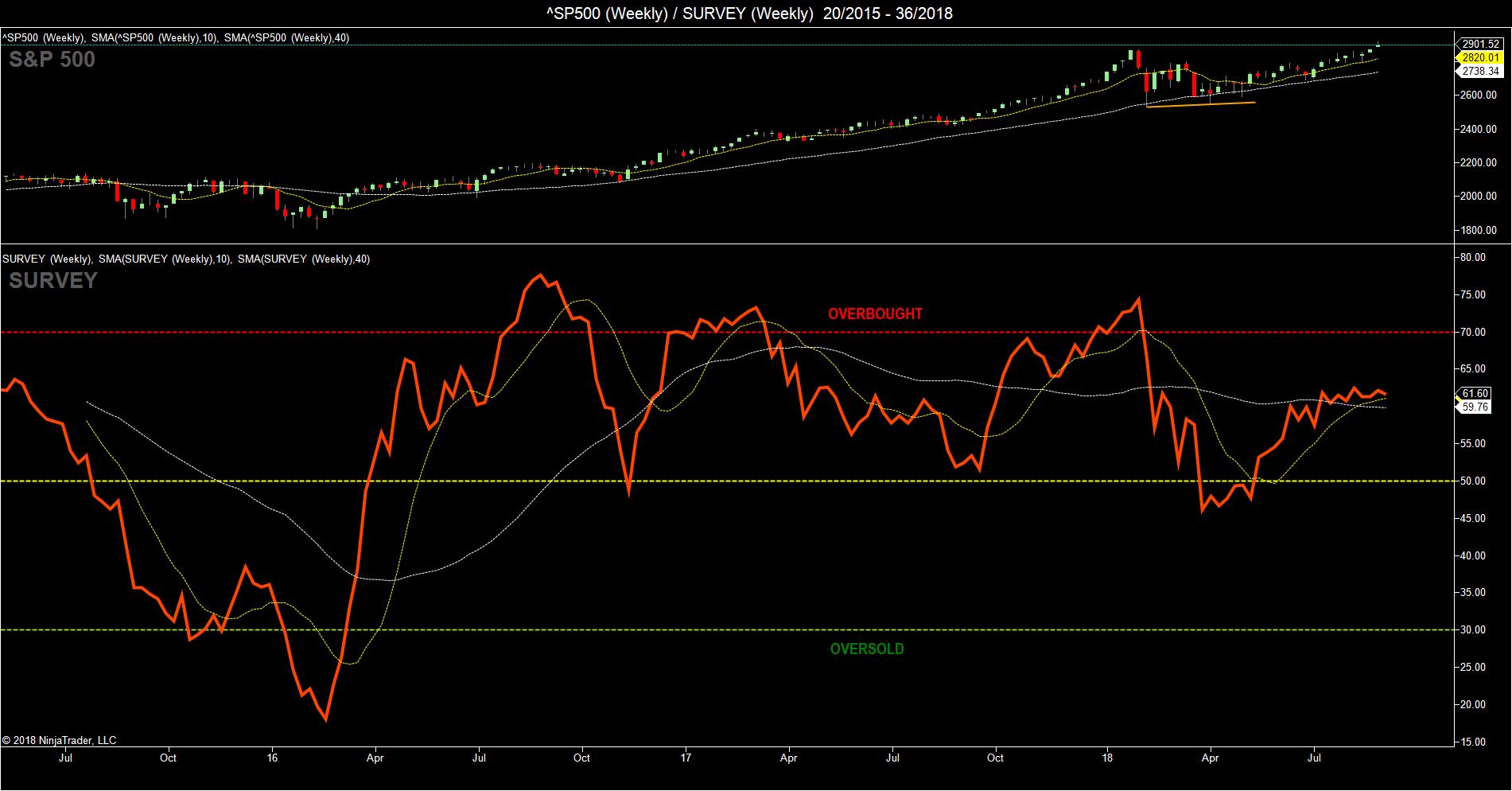Click the 2600.00 price axis label
1512x791 pixels.
(x=1479, y=95)
